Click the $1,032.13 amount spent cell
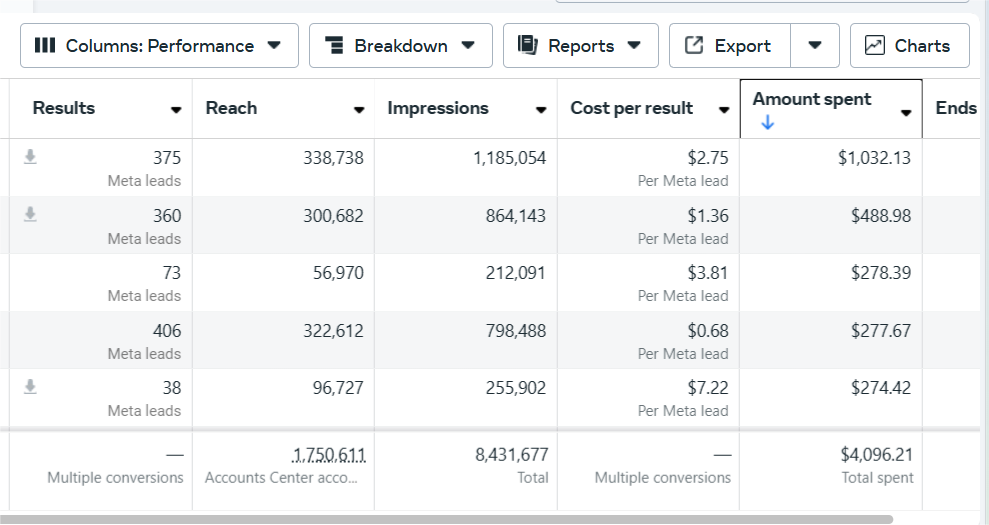 click(x=874, y=158)
